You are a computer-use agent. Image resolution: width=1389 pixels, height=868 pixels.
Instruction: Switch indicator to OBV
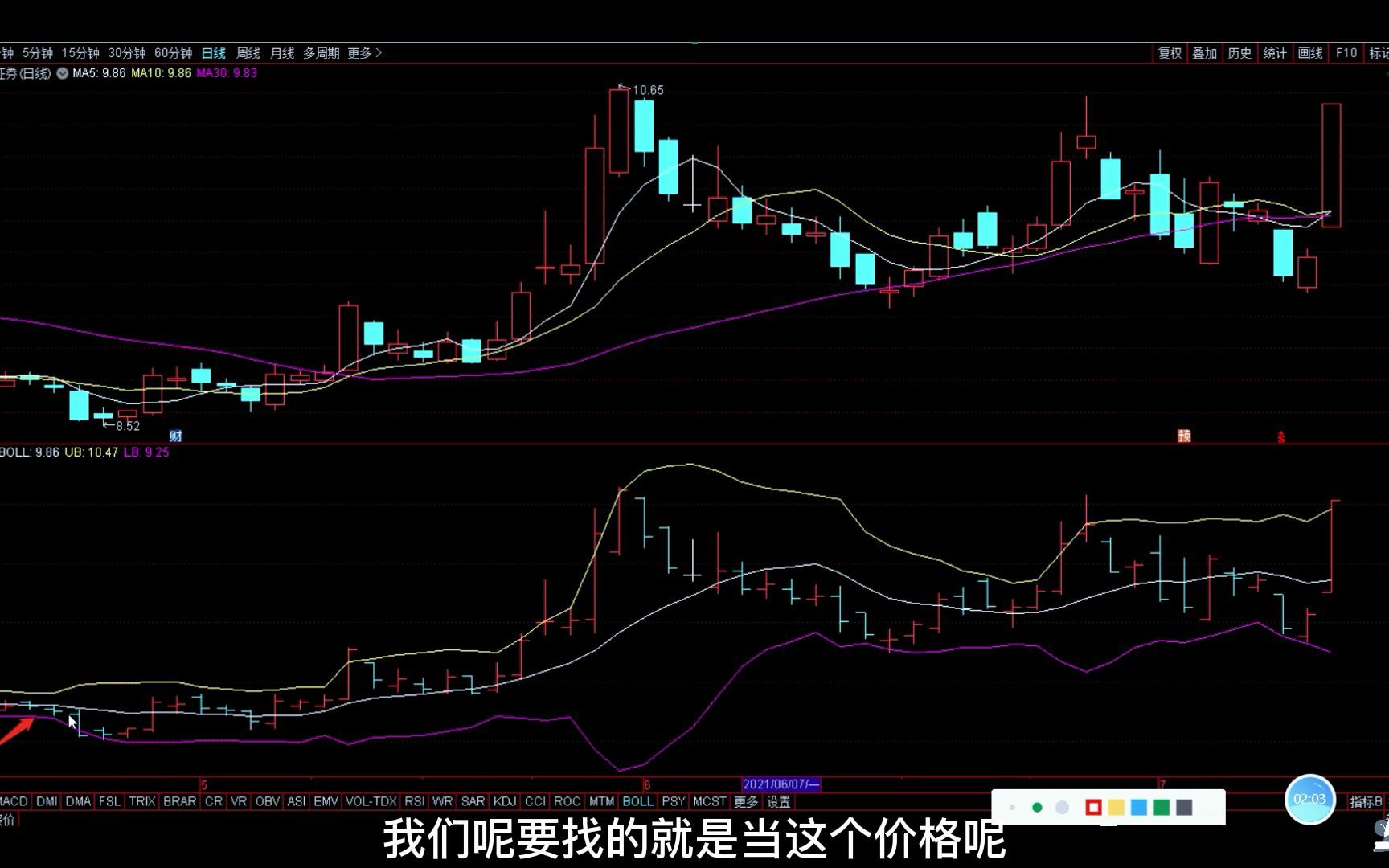[x=268, y=801]
